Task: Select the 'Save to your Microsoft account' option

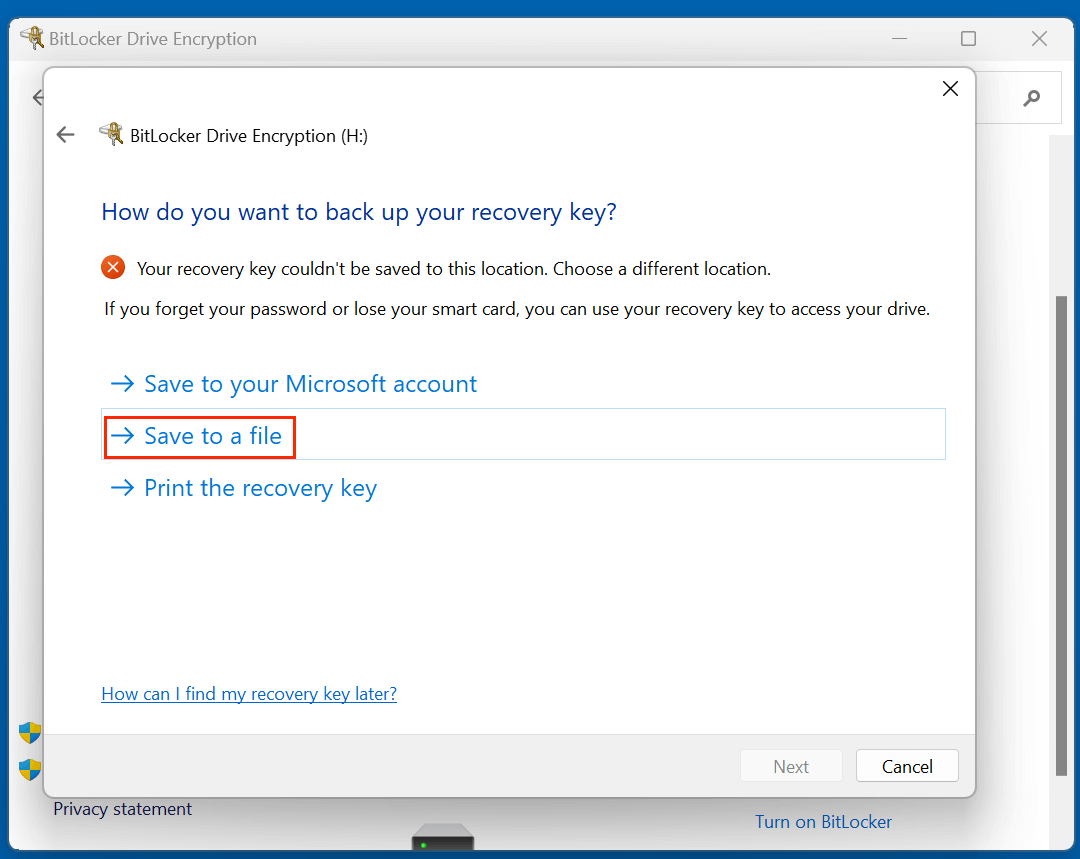Action: (310, 383)
